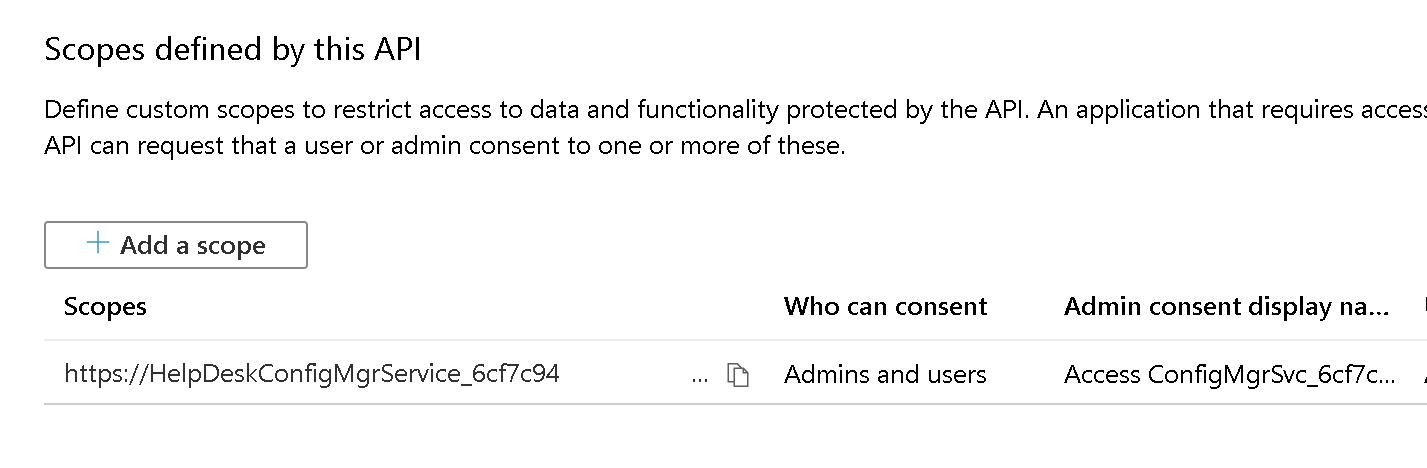1427x468 pixels.
Task: Click the plus icon beside Add a scope
Action: tap(97, 244)
